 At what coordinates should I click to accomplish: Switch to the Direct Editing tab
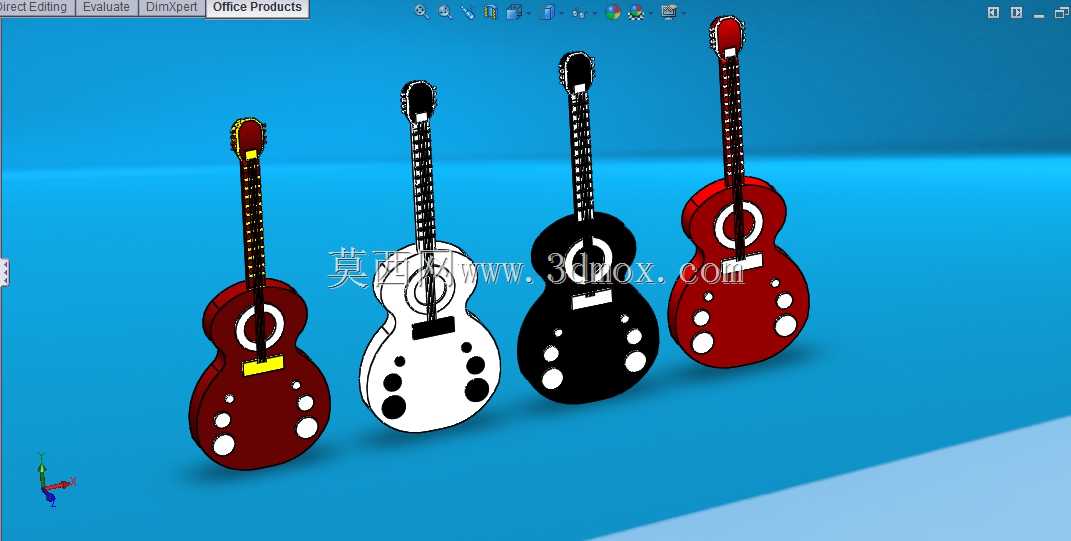(36, 8)
